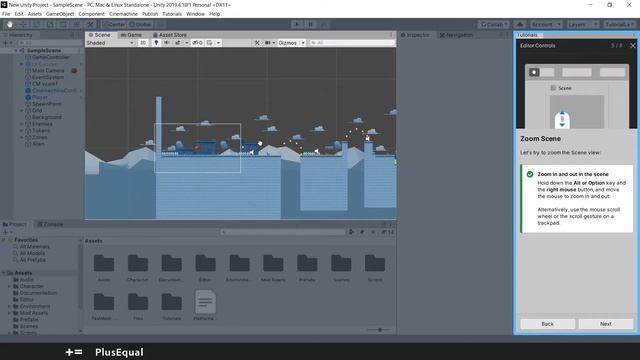This screenshot has height=360, width=640.
Task: Click the Scene view search field
Action: (352, 43)
